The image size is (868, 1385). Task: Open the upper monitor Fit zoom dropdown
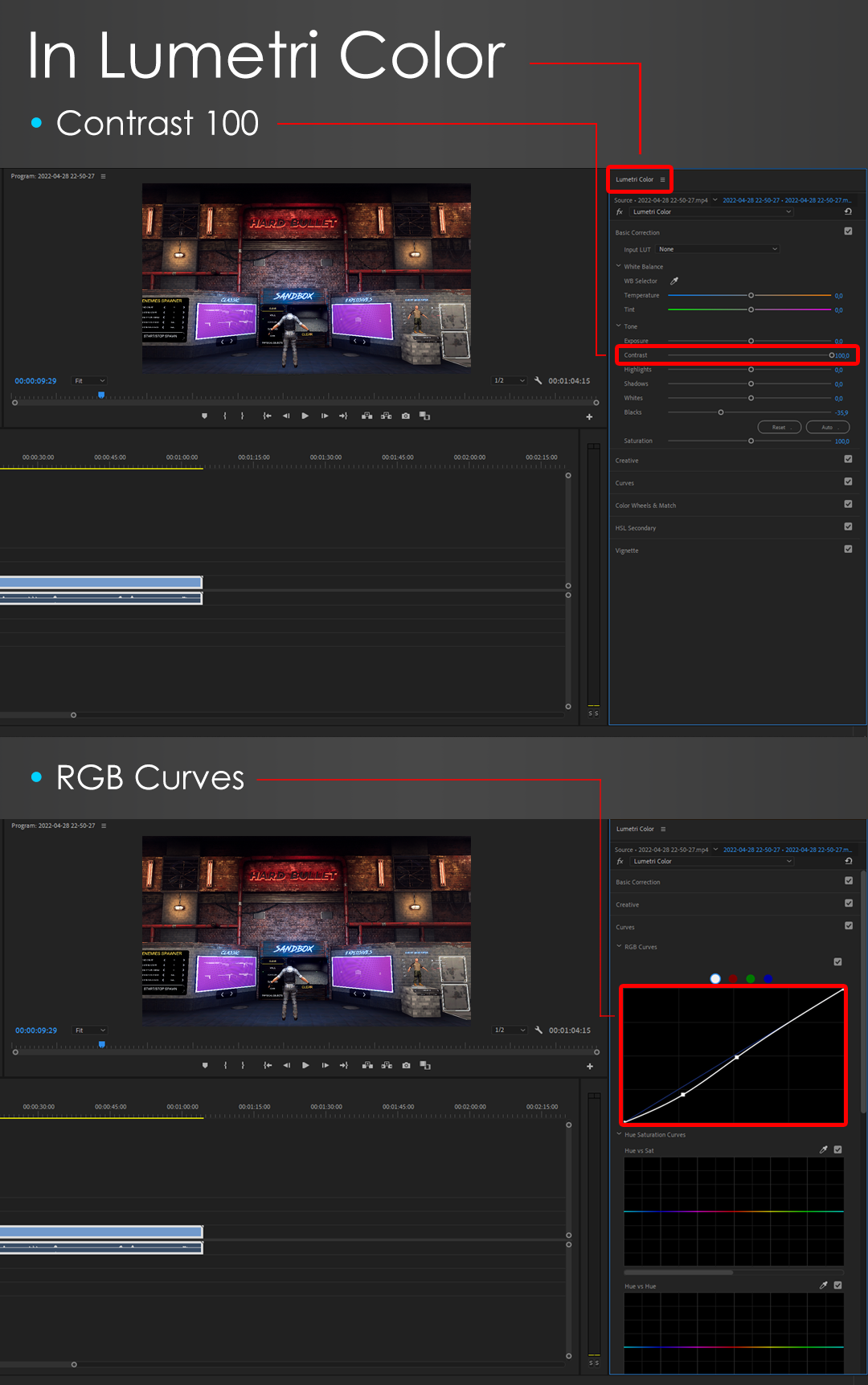[x=89, y=381]
